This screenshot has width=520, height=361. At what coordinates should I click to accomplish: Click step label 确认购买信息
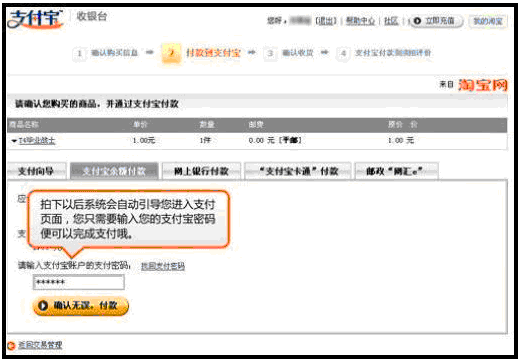click(x=114, y=53)
